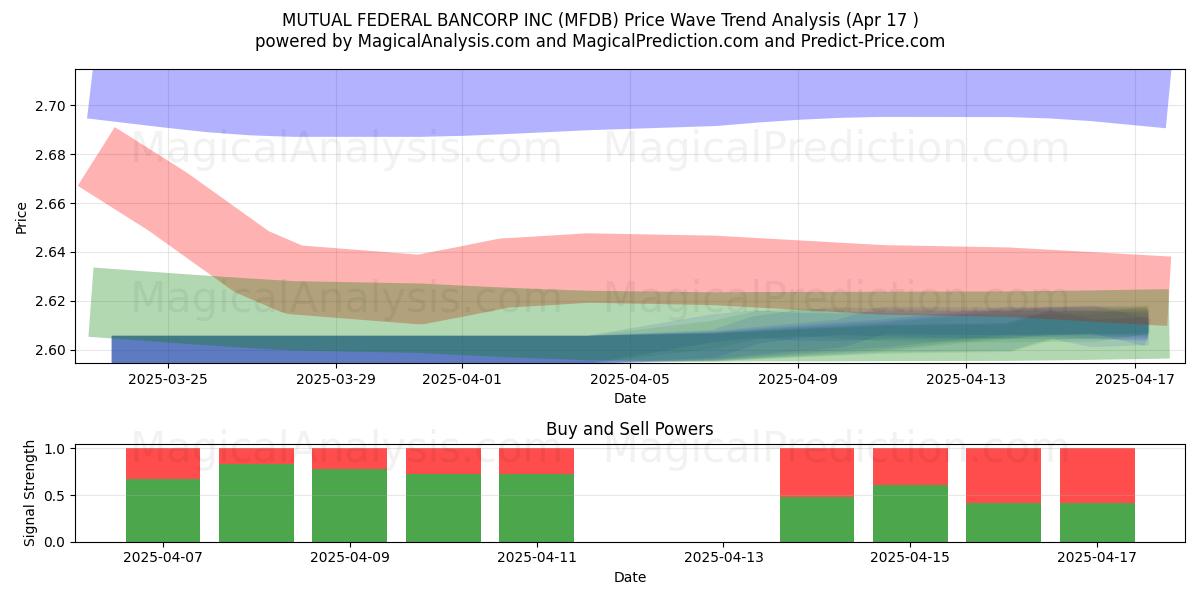
Task: Click the 2025-04-13 date tick in price chart
Action: tap(966, 378)
